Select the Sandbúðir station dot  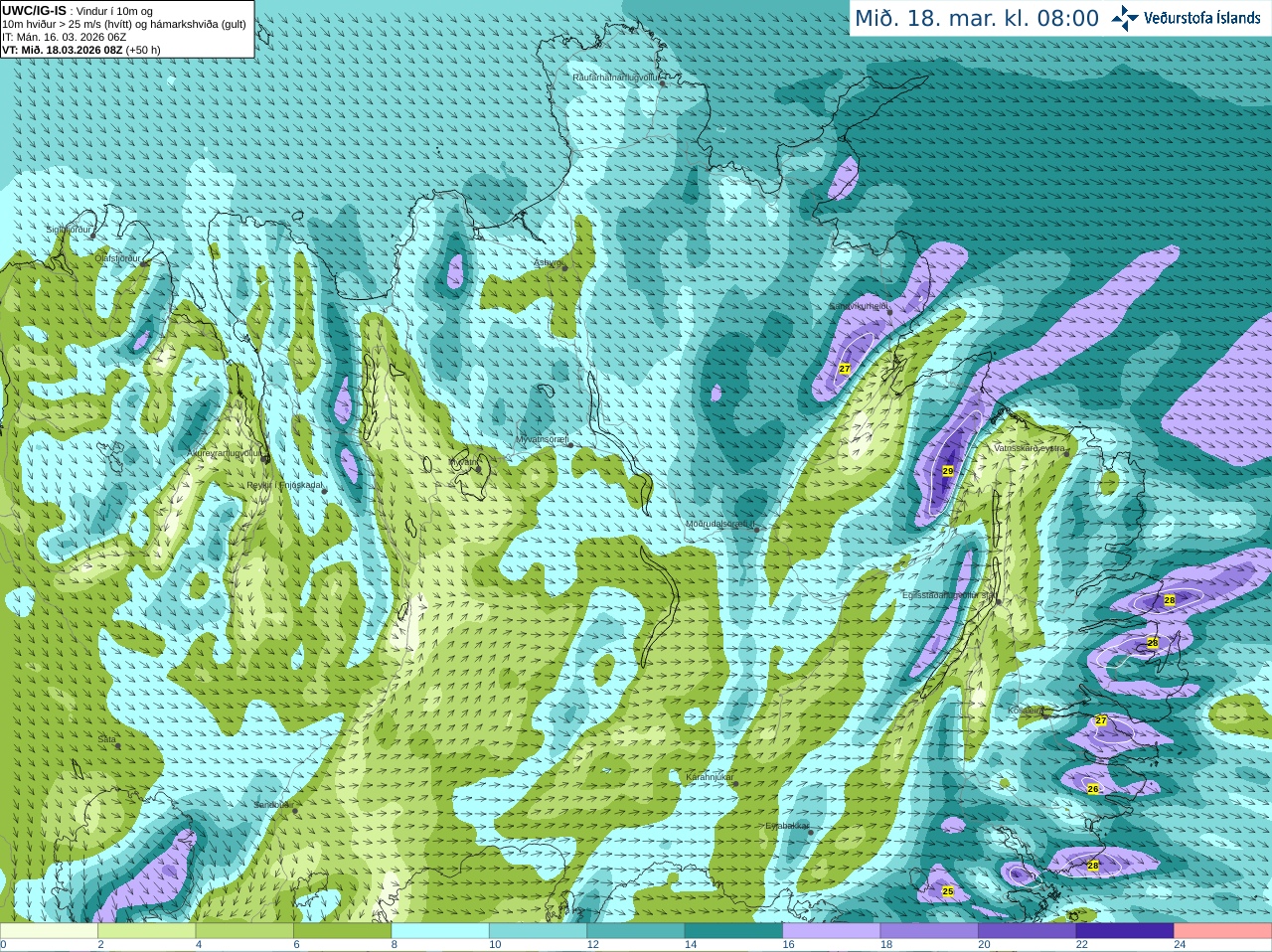[295, 811]
